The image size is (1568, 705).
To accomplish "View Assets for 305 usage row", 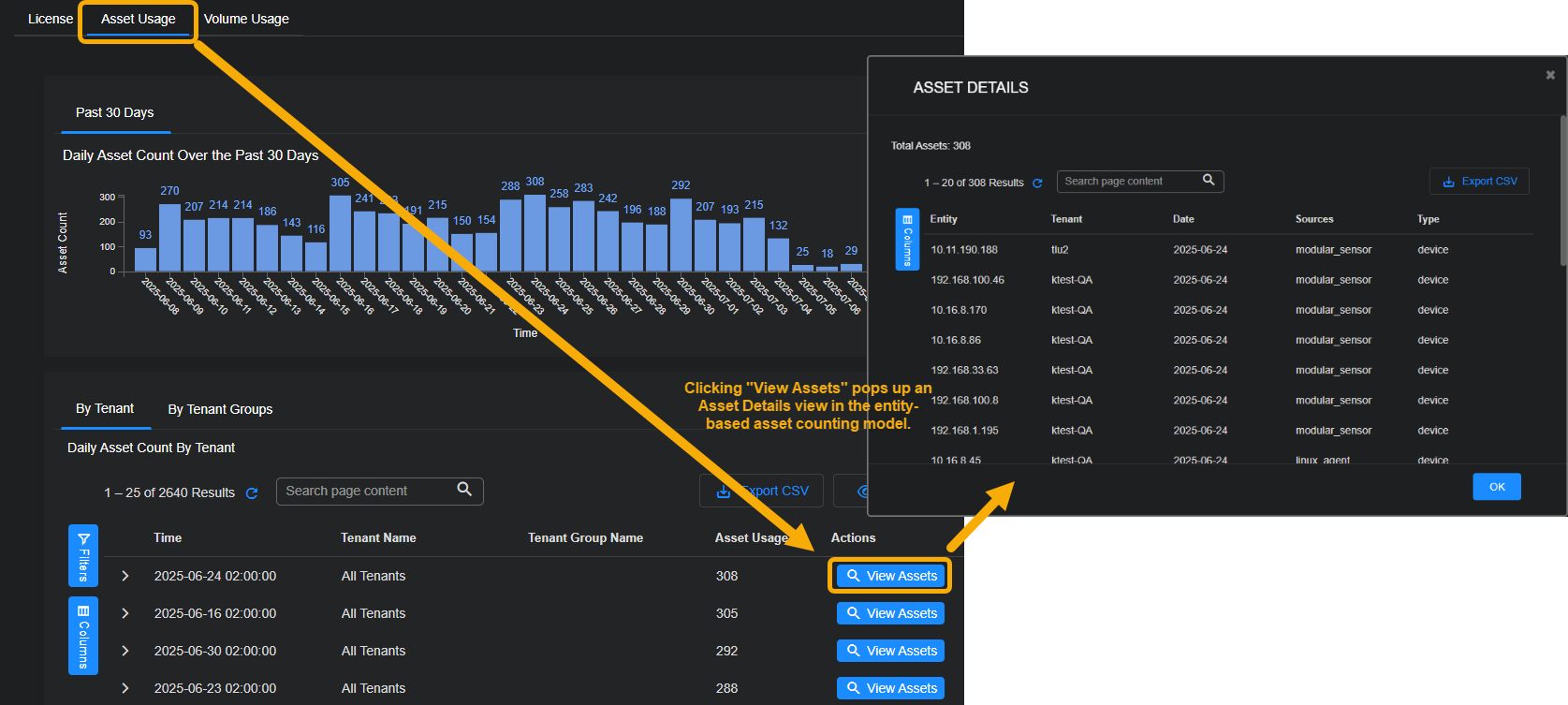I will (x=890, y=613).
